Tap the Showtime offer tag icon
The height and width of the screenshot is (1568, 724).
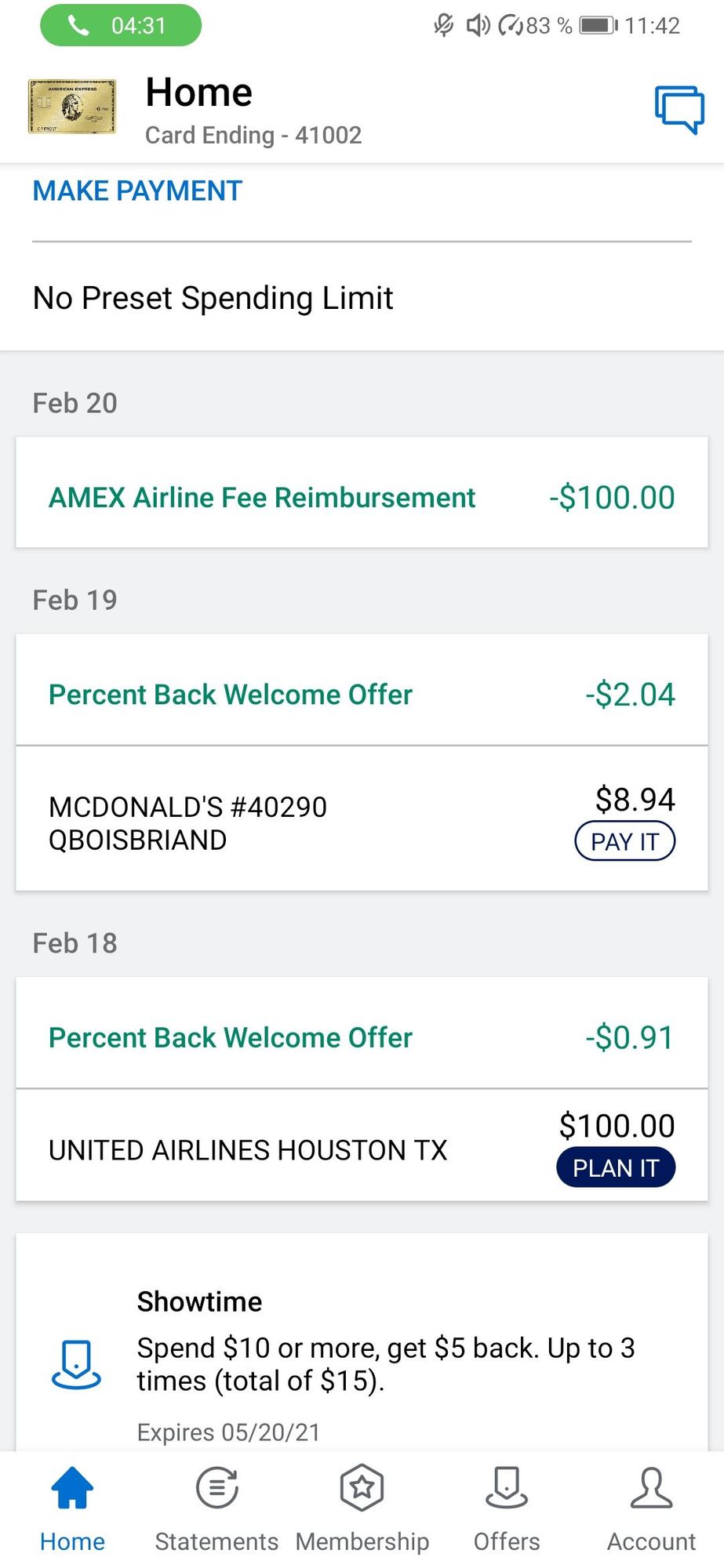tap(76, 1365)
